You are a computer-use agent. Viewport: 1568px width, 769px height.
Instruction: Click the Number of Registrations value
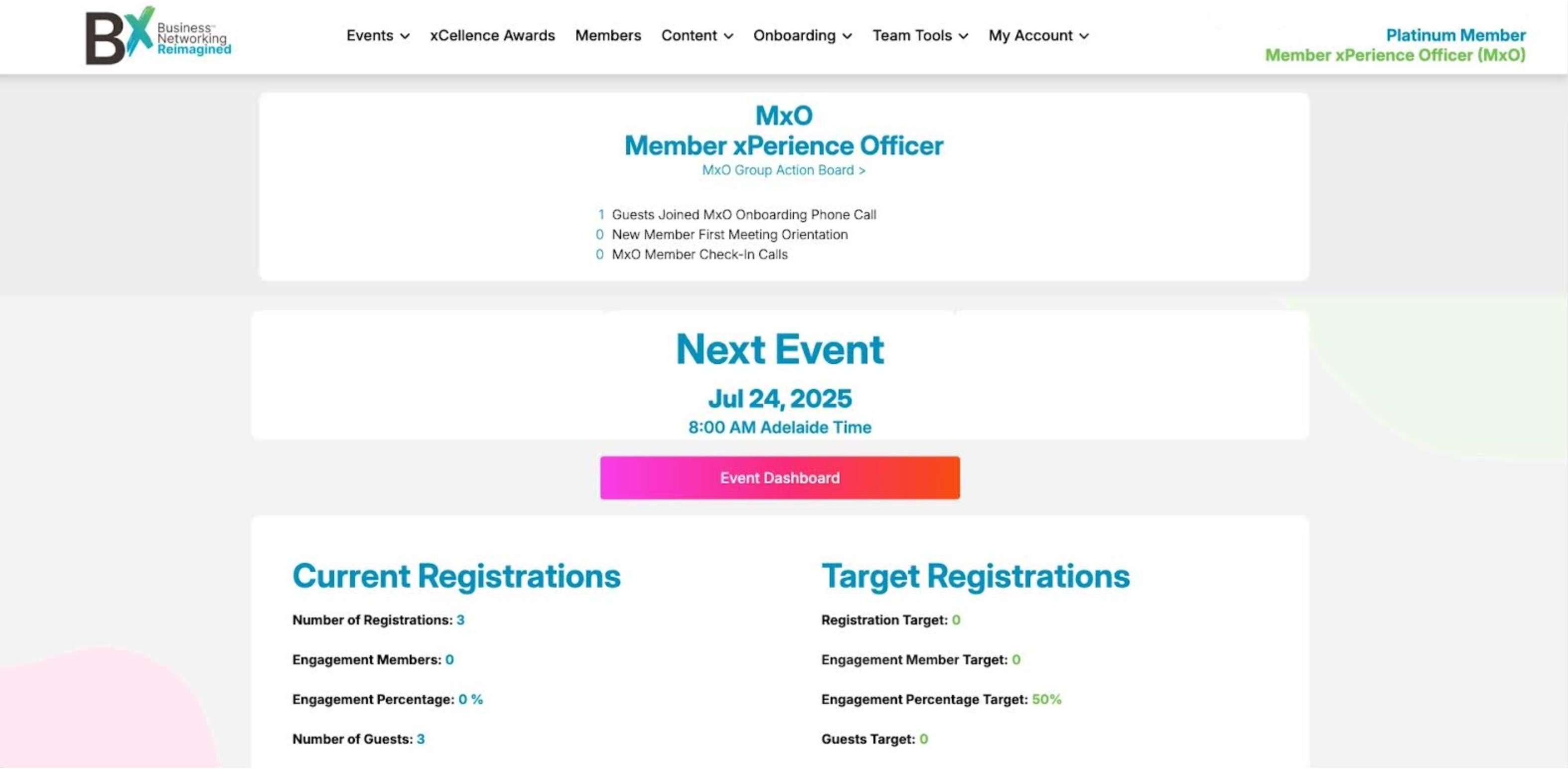(460, 620)
